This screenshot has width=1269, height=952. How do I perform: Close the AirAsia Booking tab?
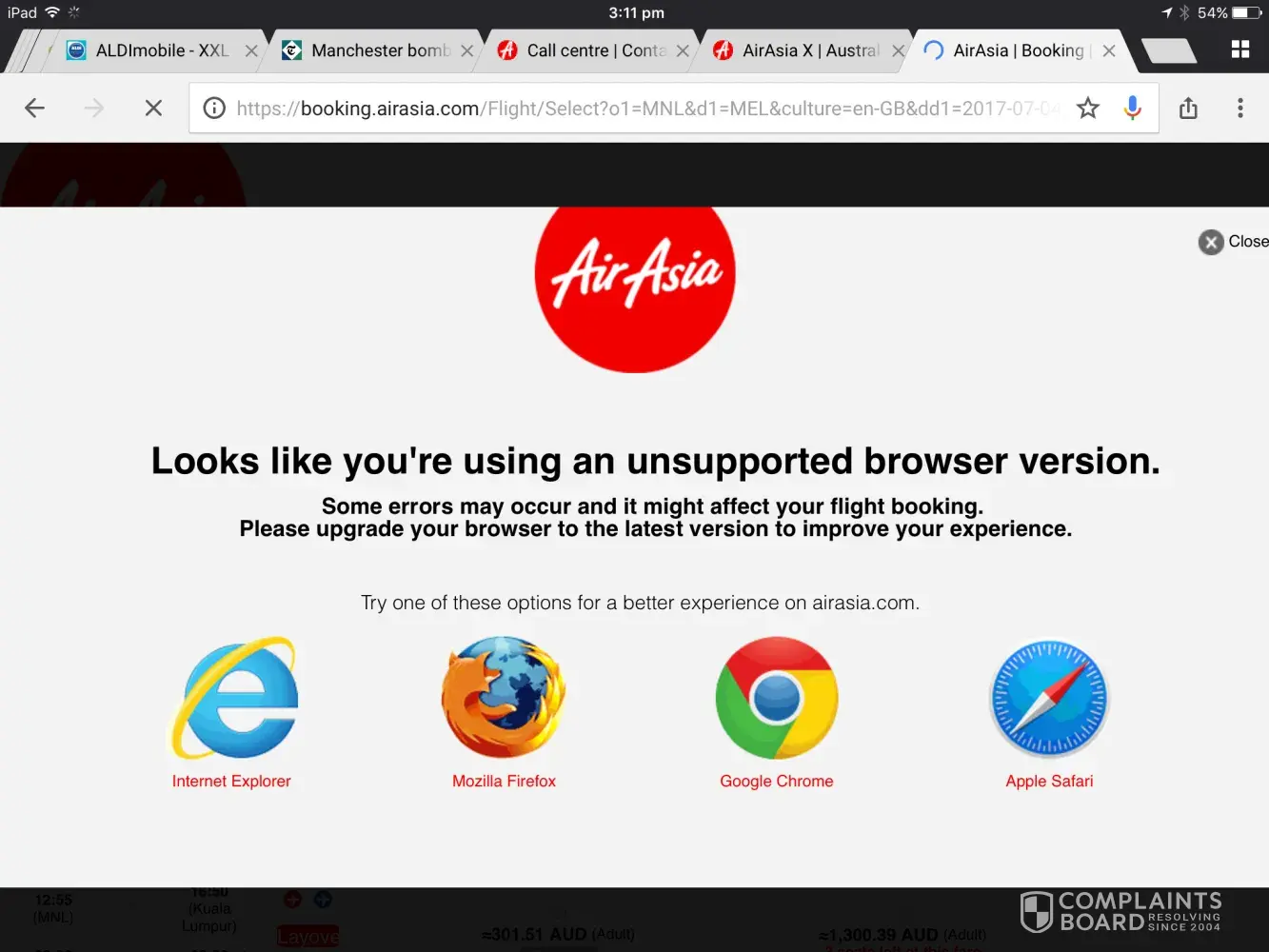point(1109,51)
